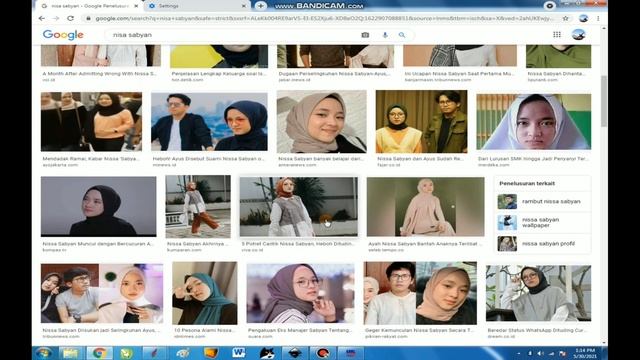Open the Windows Start menu
Viewport: 640px width, 360px height.
(43, 353)
